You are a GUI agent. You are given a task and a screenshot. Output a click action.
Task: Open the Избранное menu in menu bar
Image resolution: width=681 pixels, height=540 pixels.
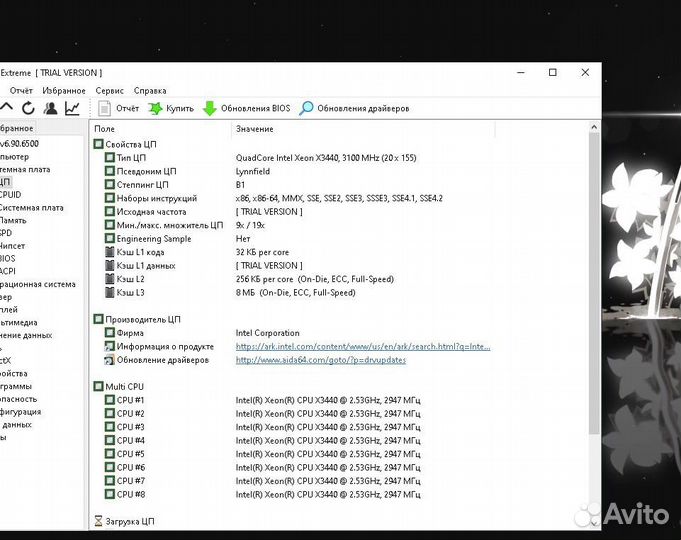(x=64, y=90)
